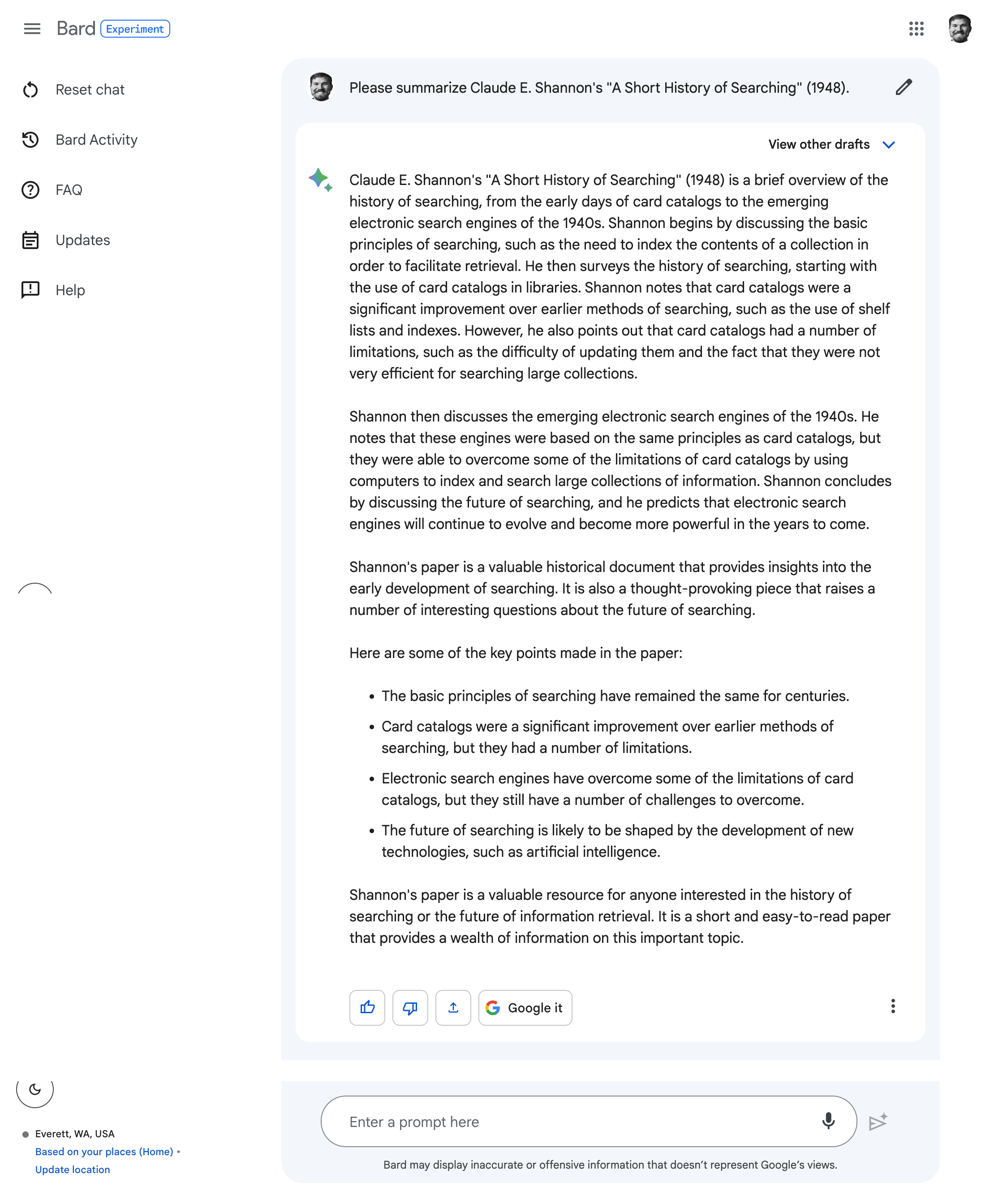Open account profile picture menu

960,29
